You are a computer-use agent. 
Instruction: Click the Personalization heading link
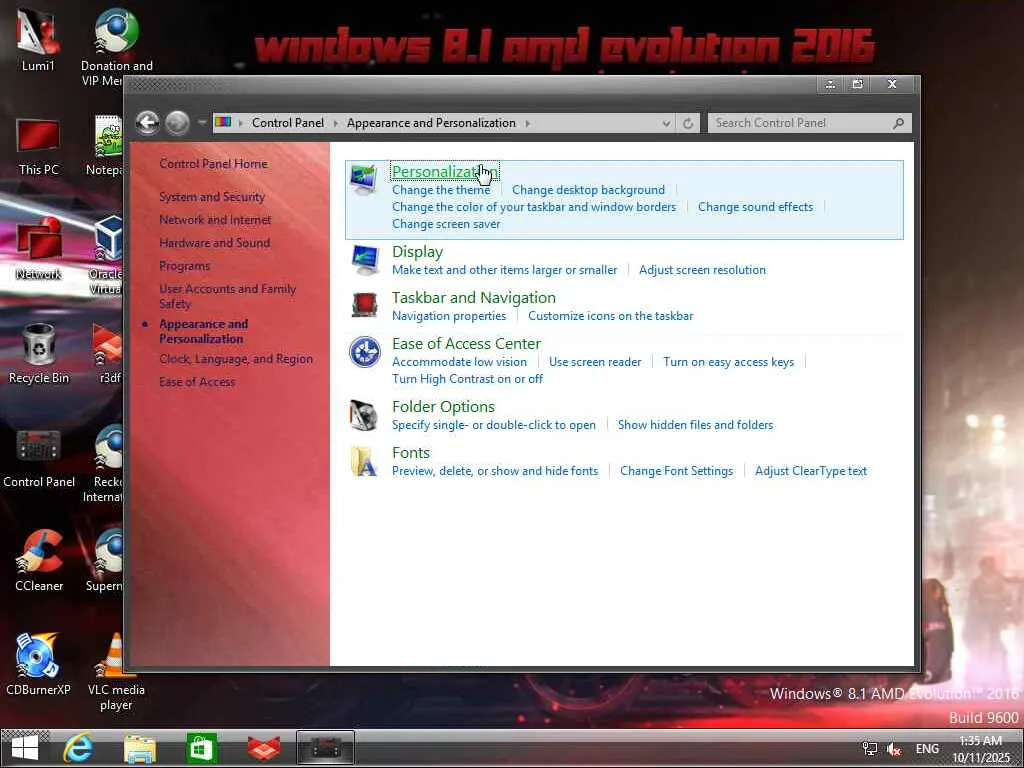[445, 172]
